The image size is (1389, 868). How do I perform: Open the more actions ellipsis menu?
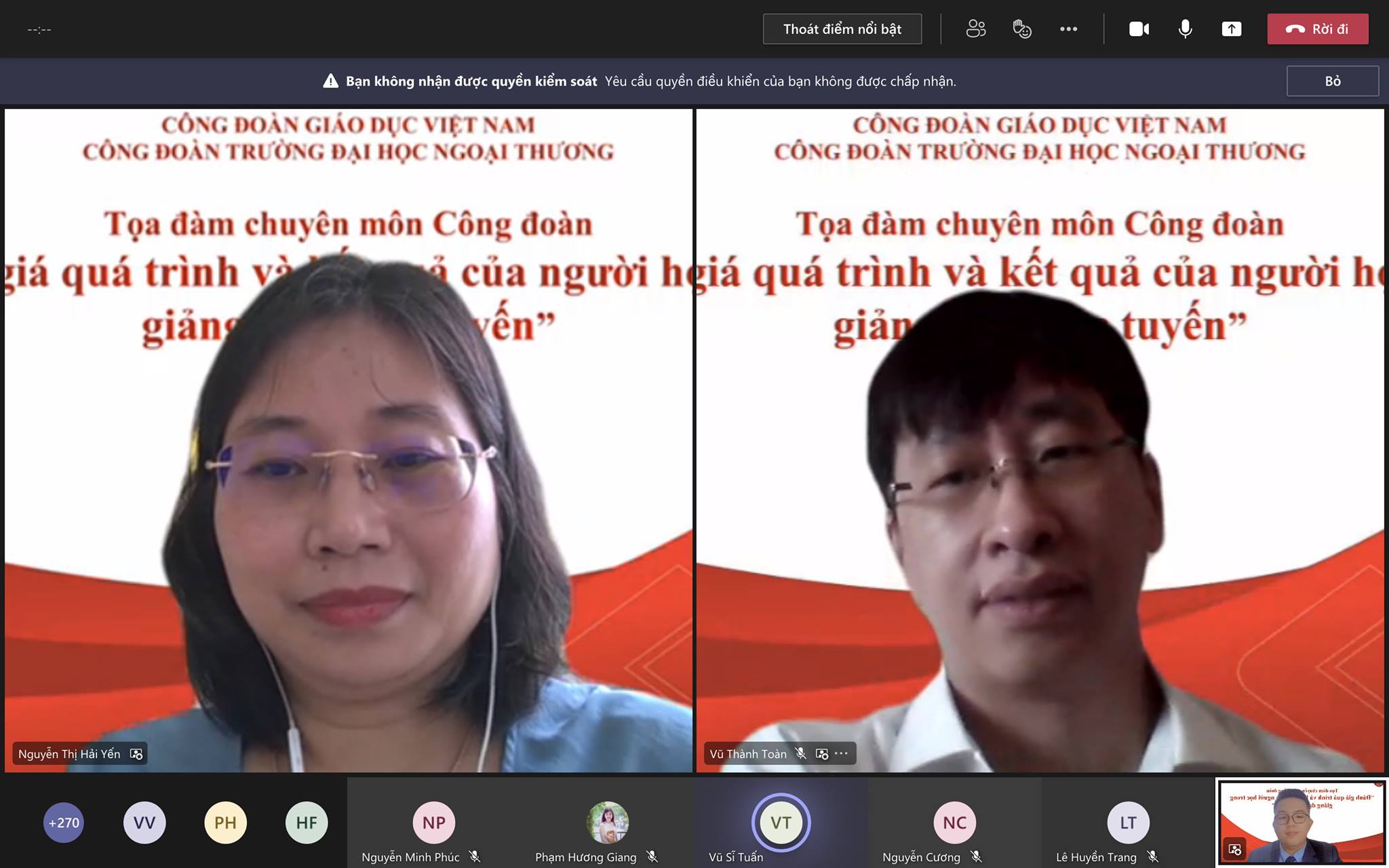coord(1068,29)
